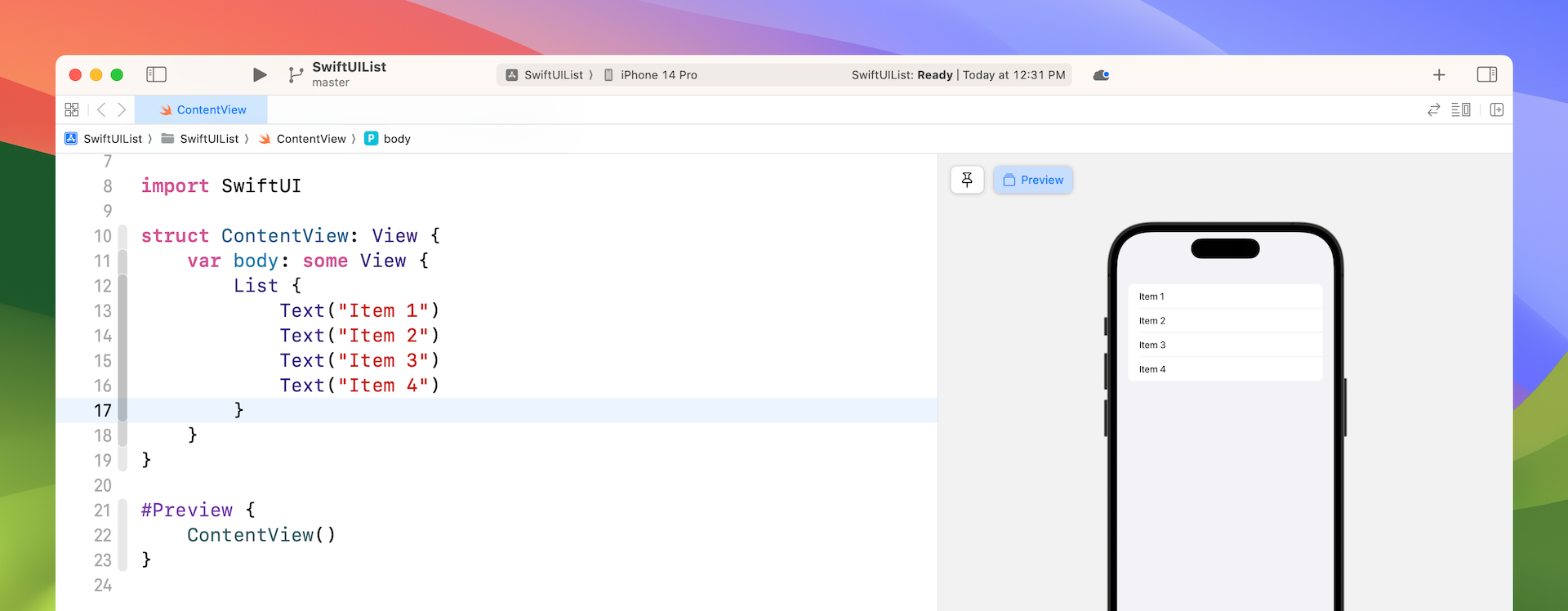The width and height of the screenshot is (1568, 611).
Task: Open the related items grid menu
Action: tap(72, 109)
